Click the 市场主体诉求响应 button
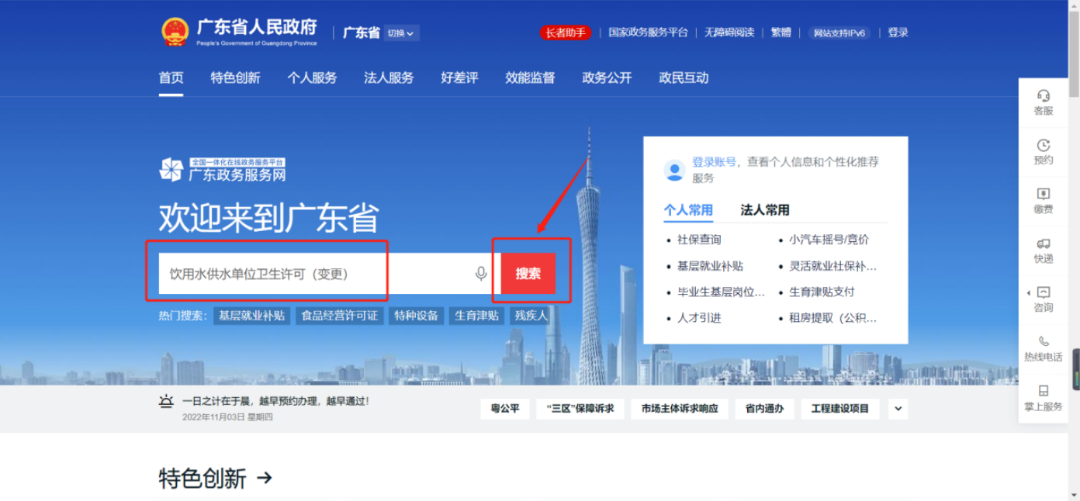The width and height of the screenshot is (1080, 501). click(x=679, y=409)
